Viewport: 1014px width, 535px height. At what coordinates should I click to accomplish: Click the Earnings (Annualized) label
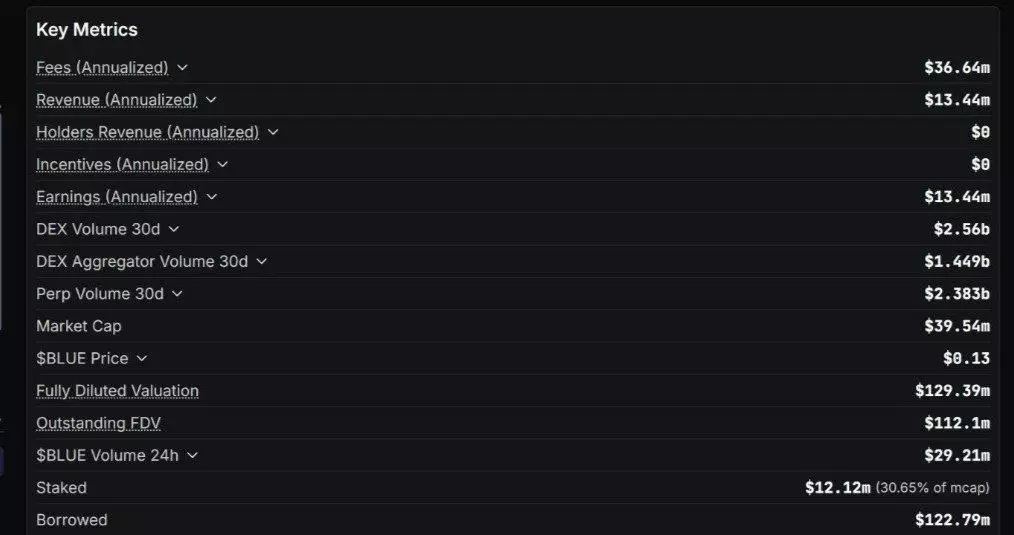coord(116,197)
